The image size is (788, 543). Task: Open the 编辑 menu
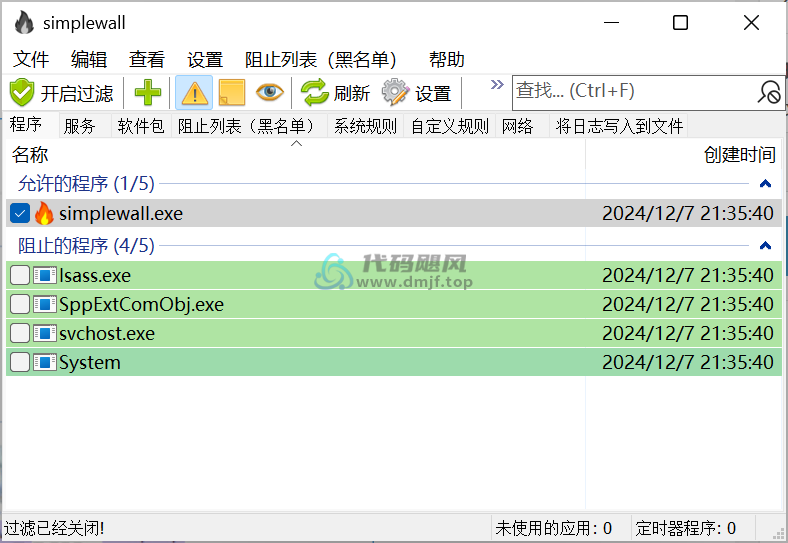[x=89, y=59]
